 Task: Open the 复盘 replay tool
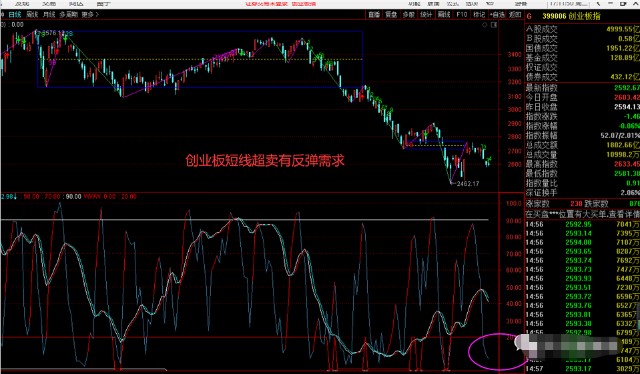tap(391, 15)
